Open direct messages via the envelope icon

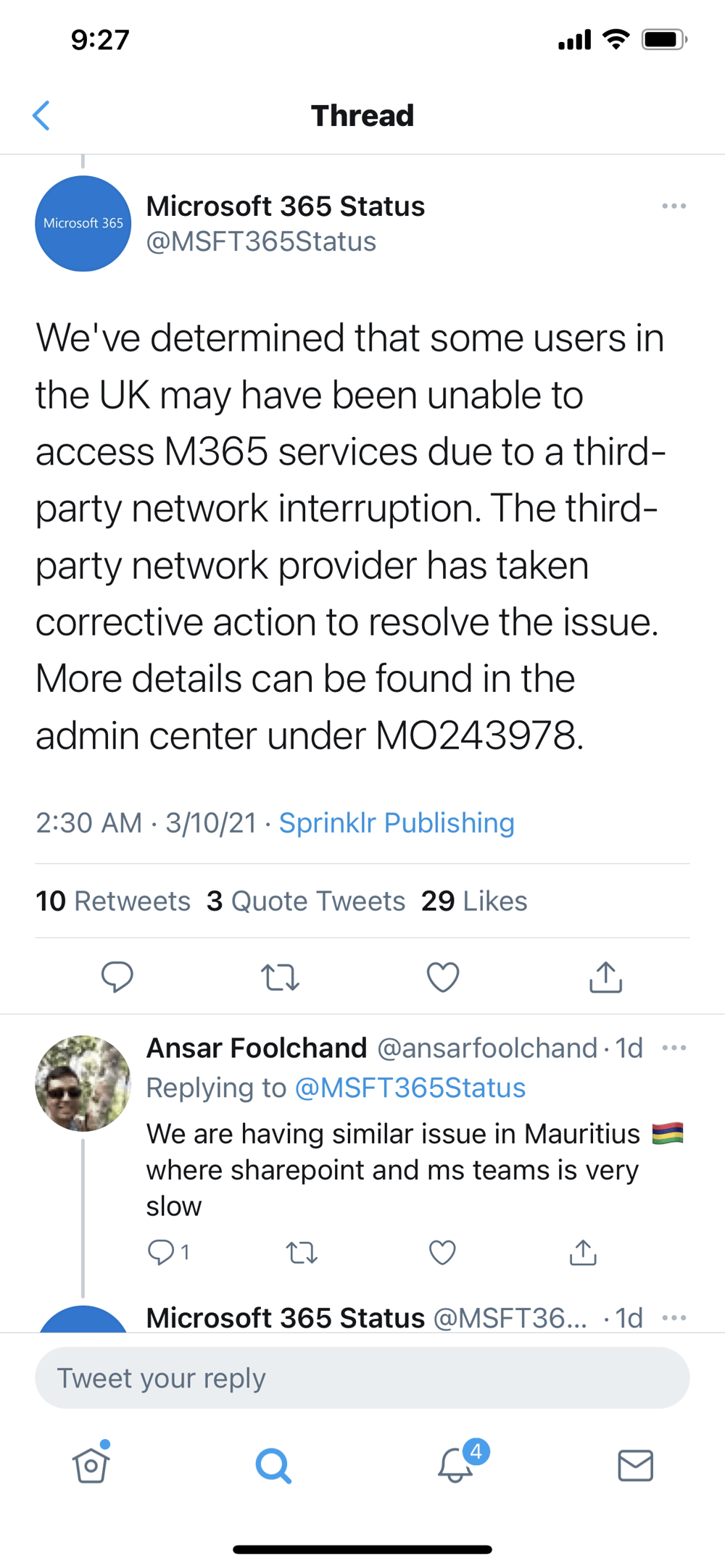(x=636, y=1465)
